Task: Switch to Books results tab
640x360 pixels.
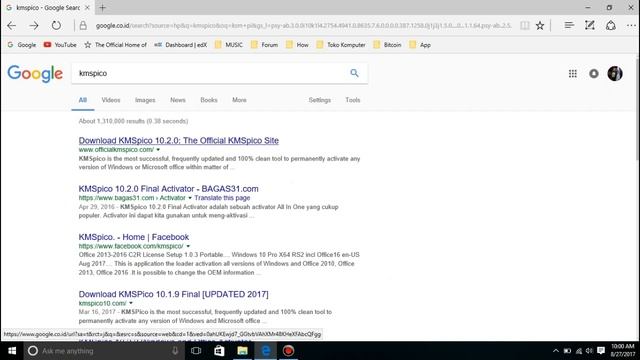Action: click(x=209, y=100)
